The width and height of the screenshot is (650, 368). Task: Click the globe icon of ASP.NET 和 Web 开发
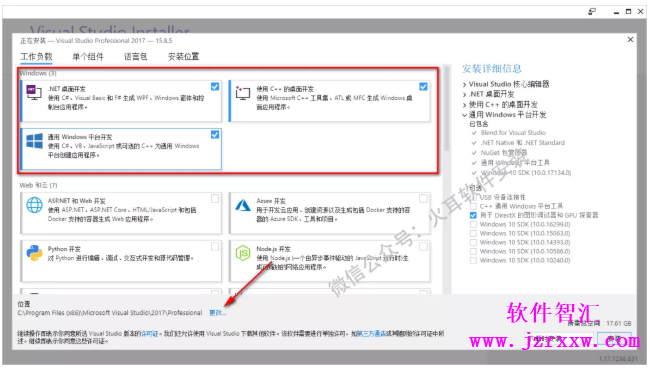point(34,205)
